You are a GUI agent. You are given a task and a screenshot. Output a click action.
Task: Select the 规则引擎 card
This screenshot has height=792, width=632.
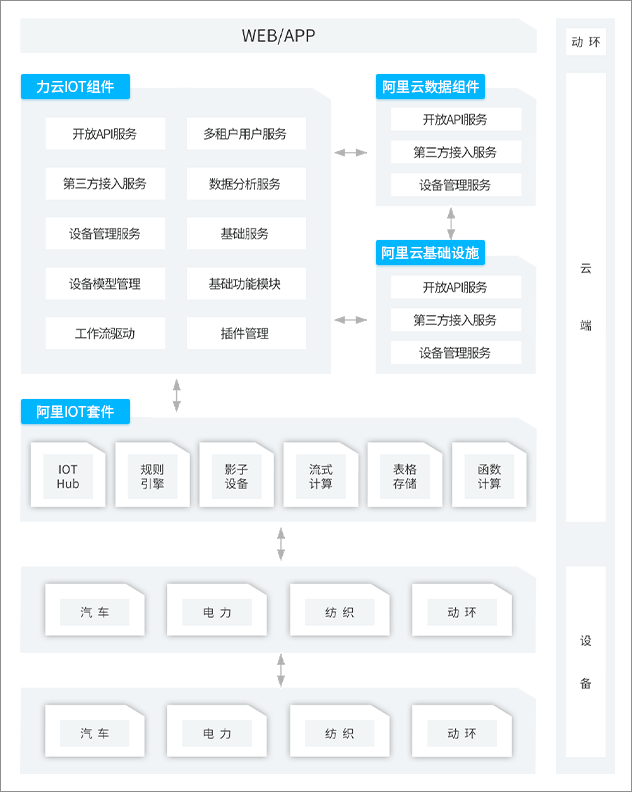[152, 476]
